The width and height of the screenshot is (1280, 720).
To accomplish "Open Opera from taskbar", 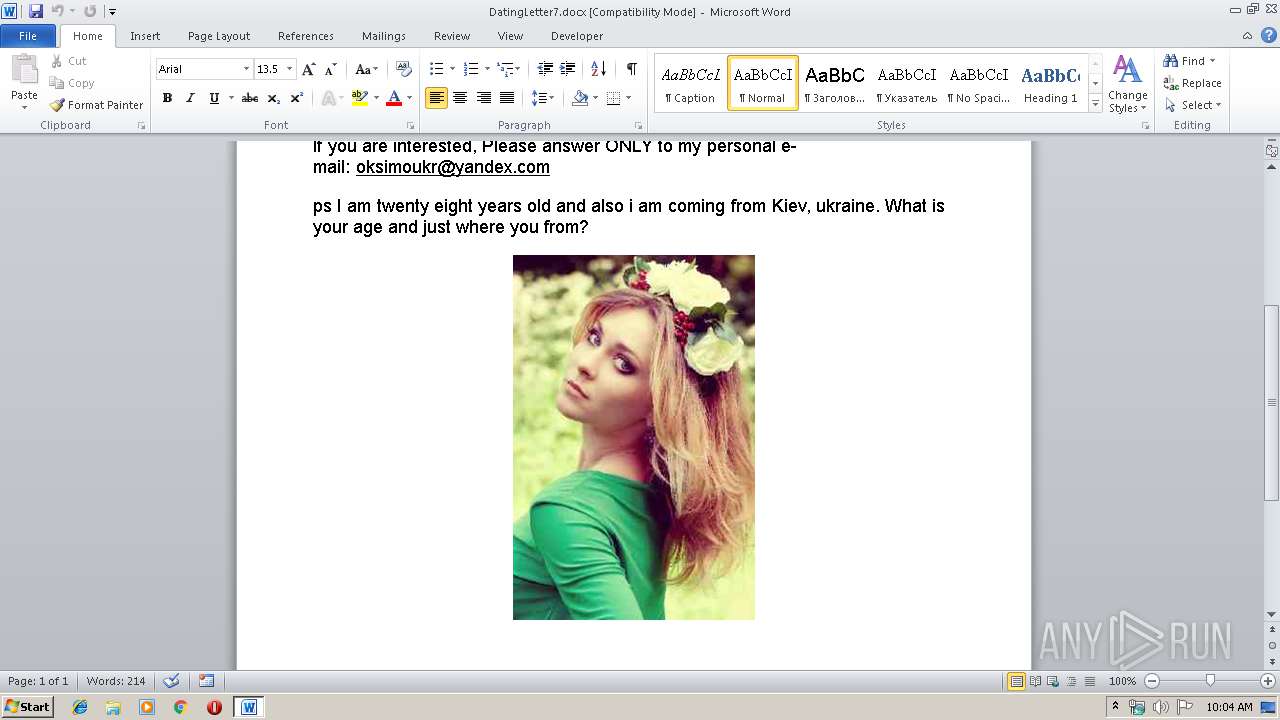I will tap(214, 707).
